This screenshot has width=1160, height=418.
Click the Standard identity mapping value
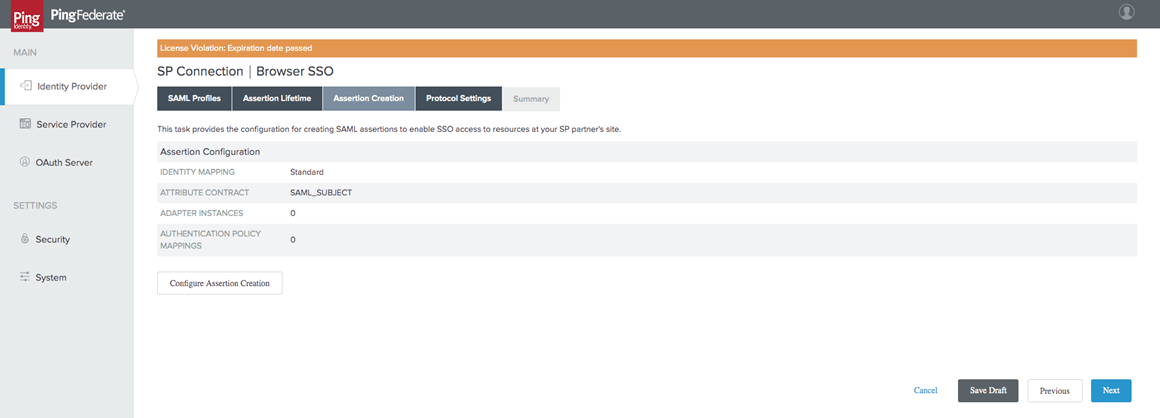[307, 172]
